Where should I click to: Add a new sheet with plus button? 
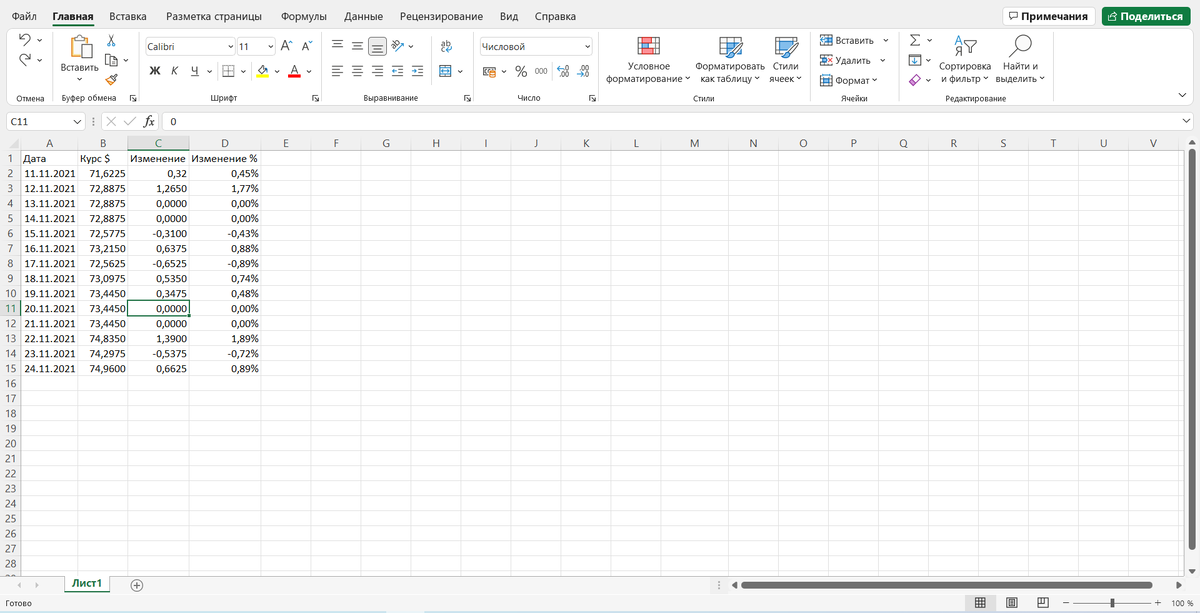tap(137, 584)
